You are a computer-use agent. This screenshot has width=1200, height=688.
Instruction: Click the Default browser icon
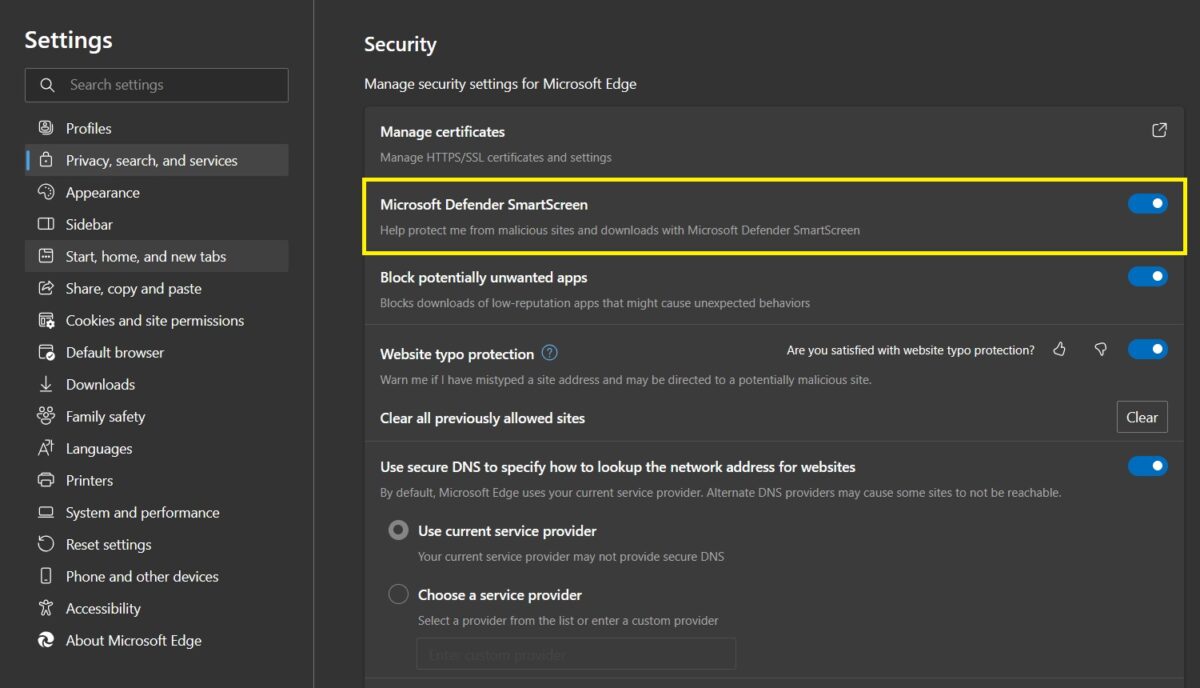(x=46, y=352)
